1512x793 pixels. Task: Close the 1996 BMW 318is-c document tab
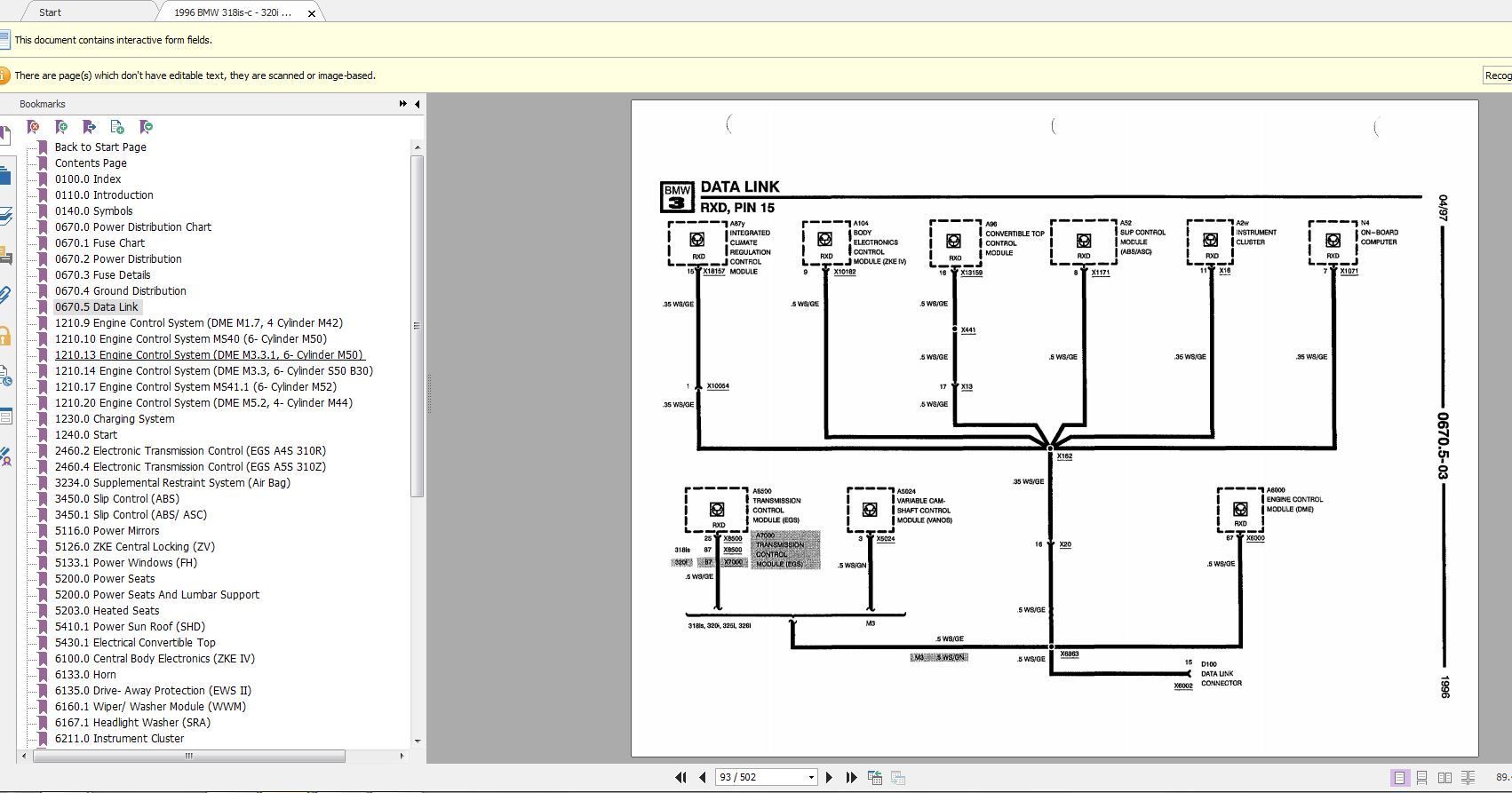(x=311, y=13)
